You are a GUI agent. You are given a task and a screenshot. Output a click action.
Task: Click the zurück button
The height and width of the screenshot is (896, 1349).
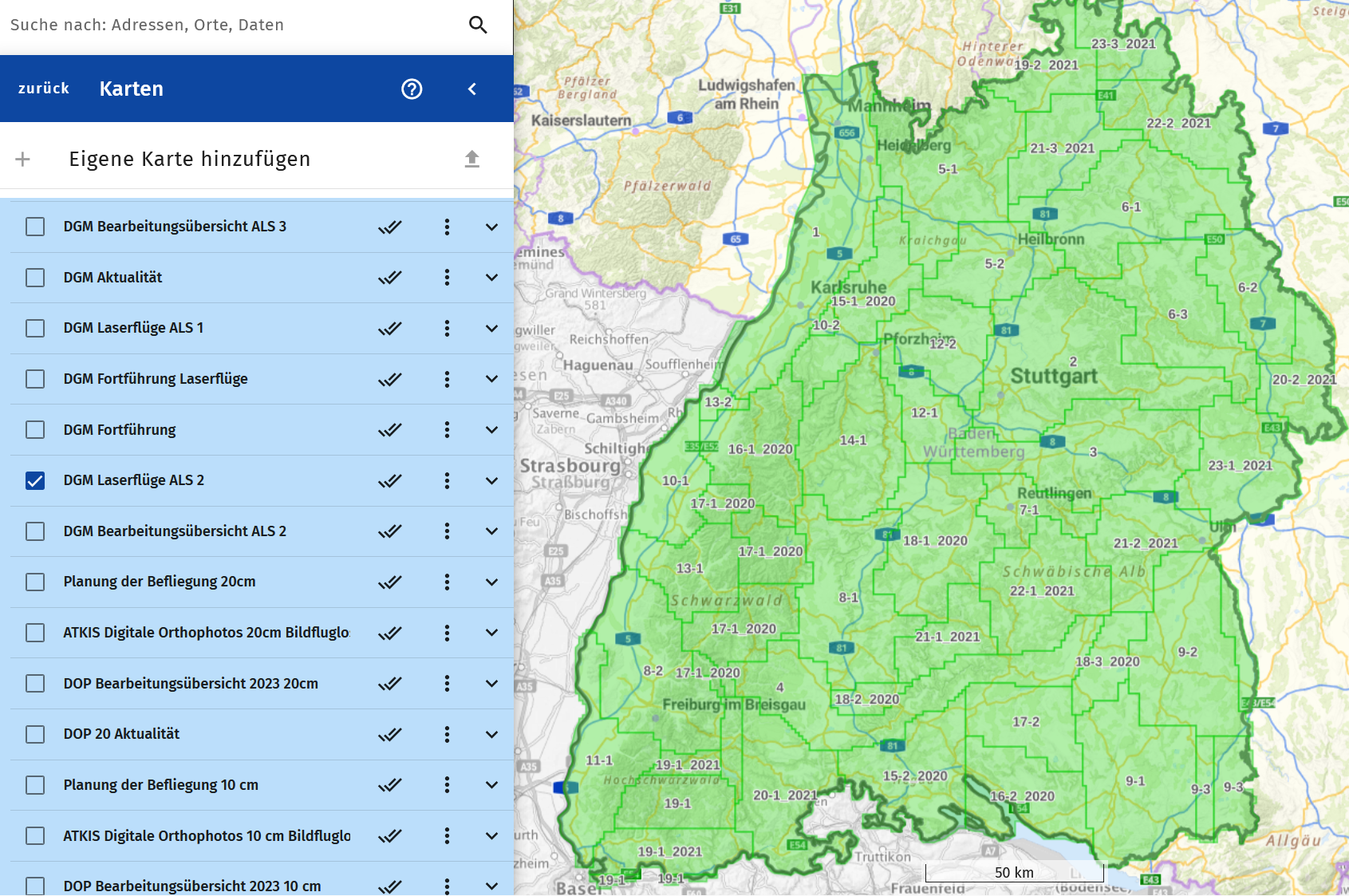point(44,89)
